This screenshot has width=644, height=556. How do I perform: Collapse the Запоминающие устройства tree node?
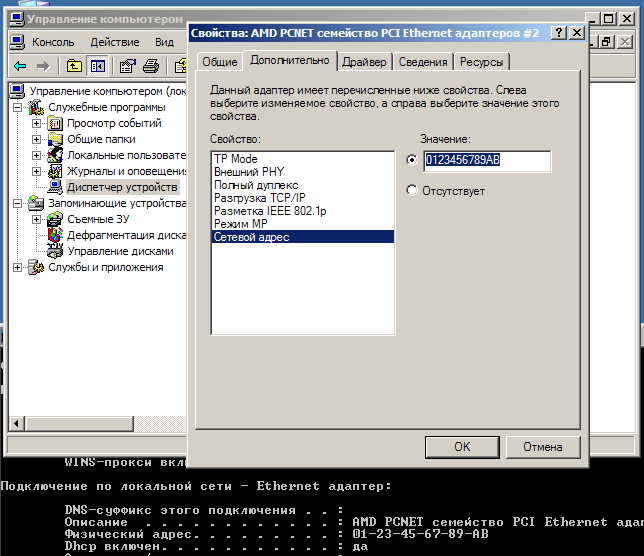click(x=18, y=204)
